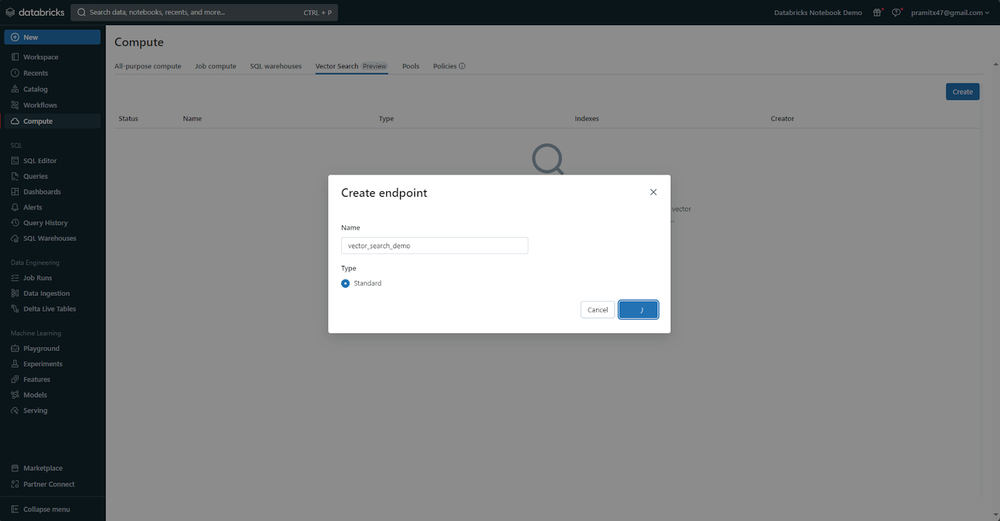Open the user account dropdown
Image resolution: width=1000 pixels, height=521 pixels.
[950, 12]
